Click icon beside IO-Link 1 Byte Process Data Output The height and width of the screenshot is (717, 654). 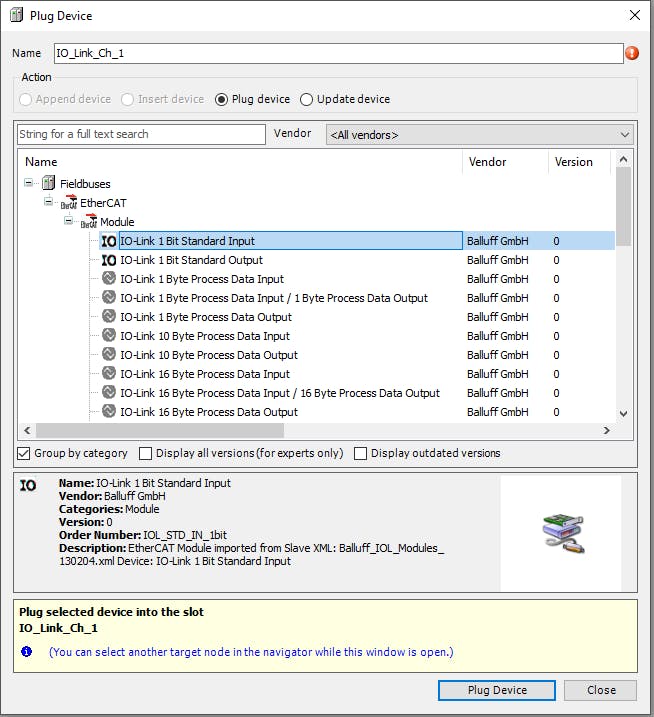click(109, 316)
